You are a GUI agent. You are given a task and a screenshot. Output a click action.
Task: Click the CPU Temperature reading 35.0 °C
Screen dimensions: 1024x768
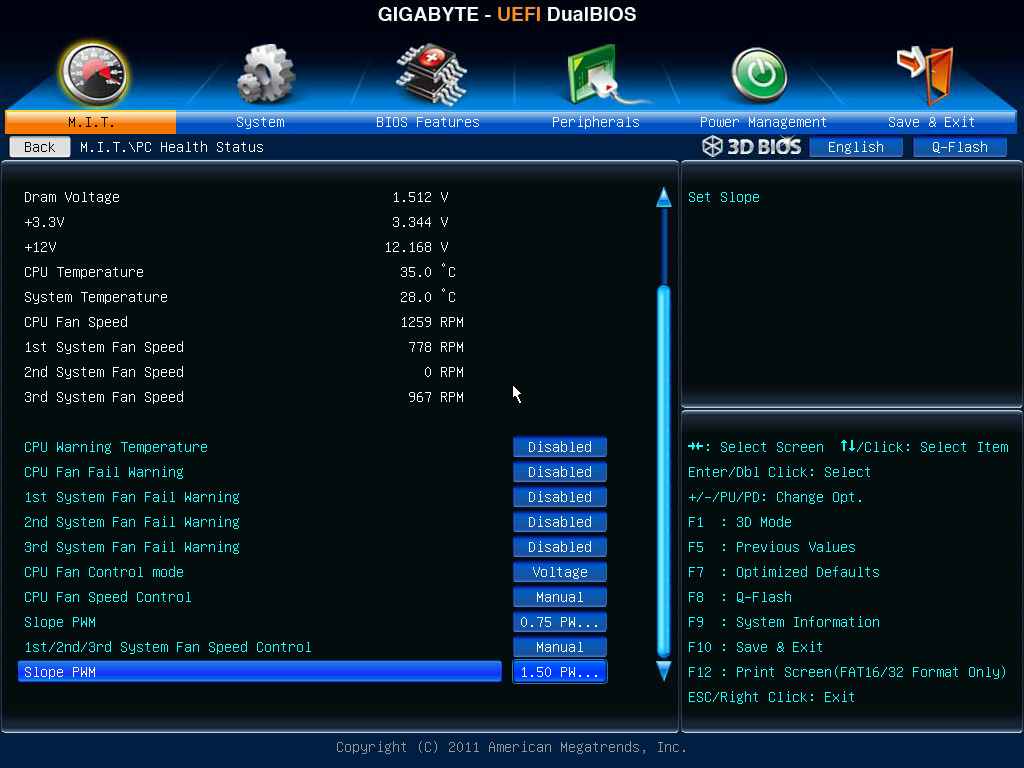point(428,272)
